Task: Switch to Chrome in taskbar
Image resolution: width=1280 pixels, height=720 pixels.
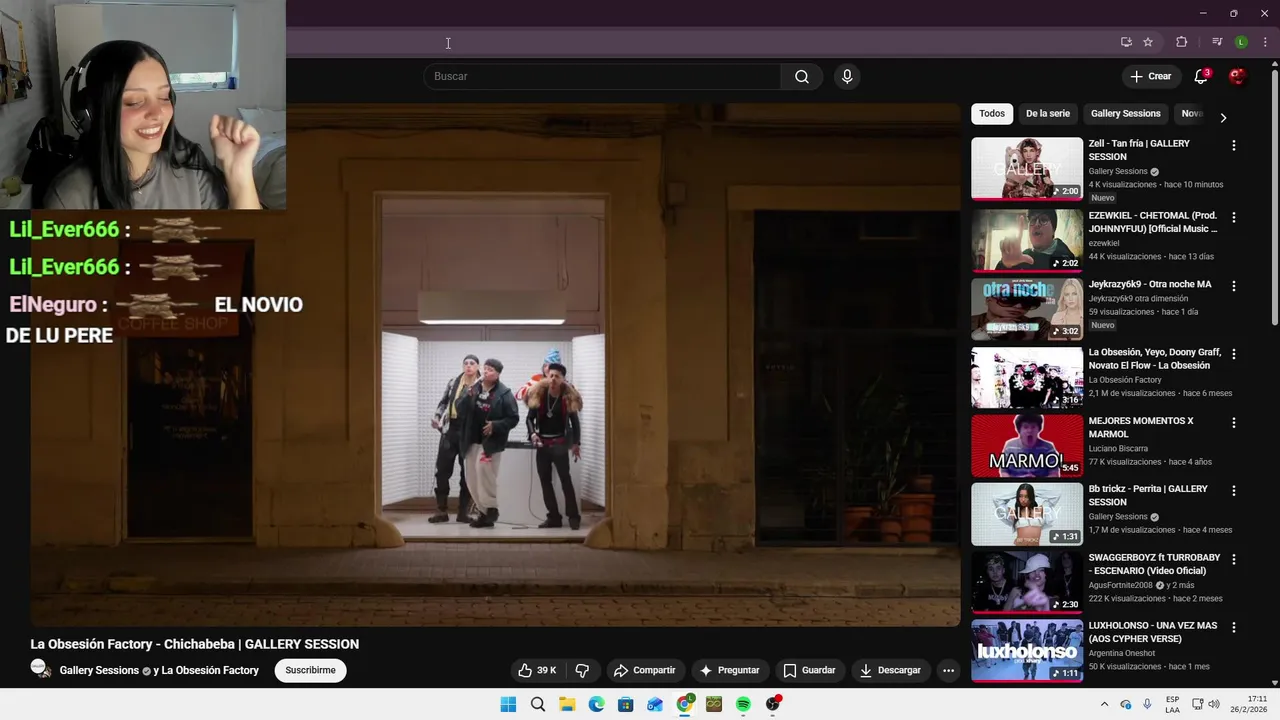Action: click(x=685, y=704)
